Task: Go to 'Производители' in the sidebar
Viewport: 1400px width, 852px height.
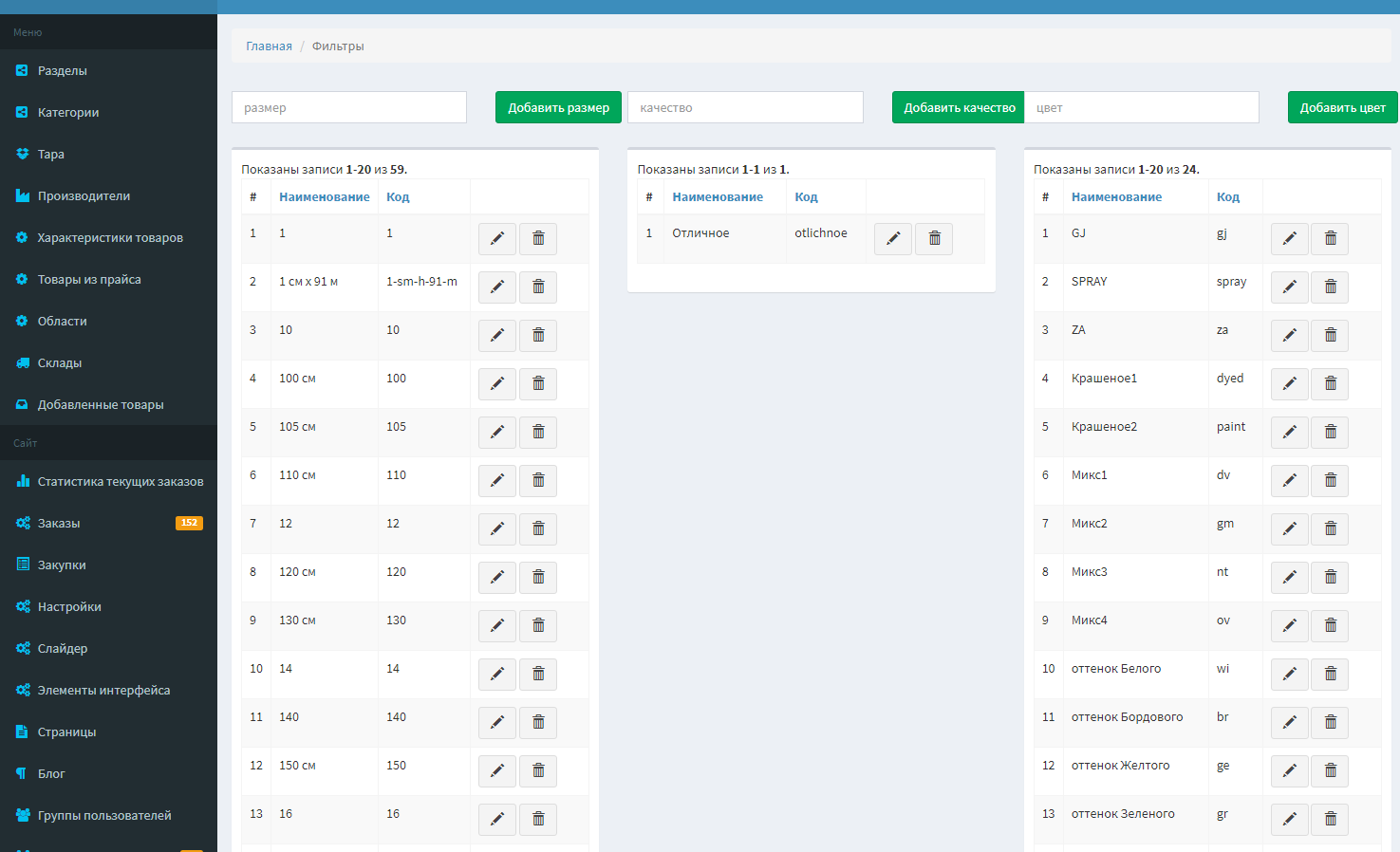Action: 84,195
